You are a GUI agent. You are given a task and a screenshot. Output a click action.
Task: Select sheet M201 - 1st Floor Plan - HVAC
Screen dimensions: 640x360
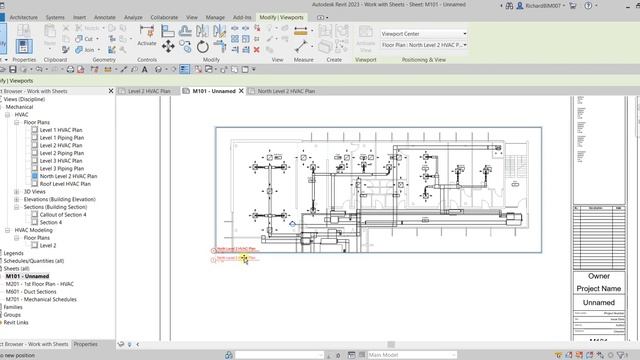[x=40, y=284]
